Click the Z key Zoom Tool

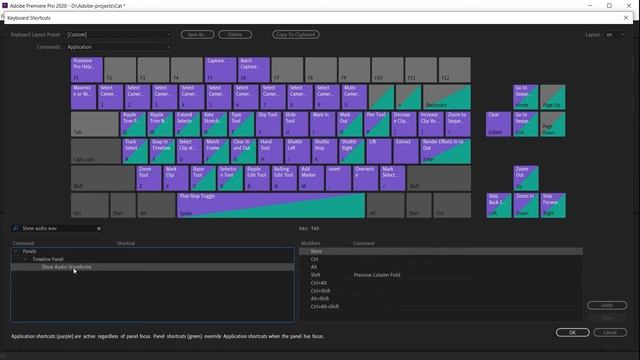point(149,178)
